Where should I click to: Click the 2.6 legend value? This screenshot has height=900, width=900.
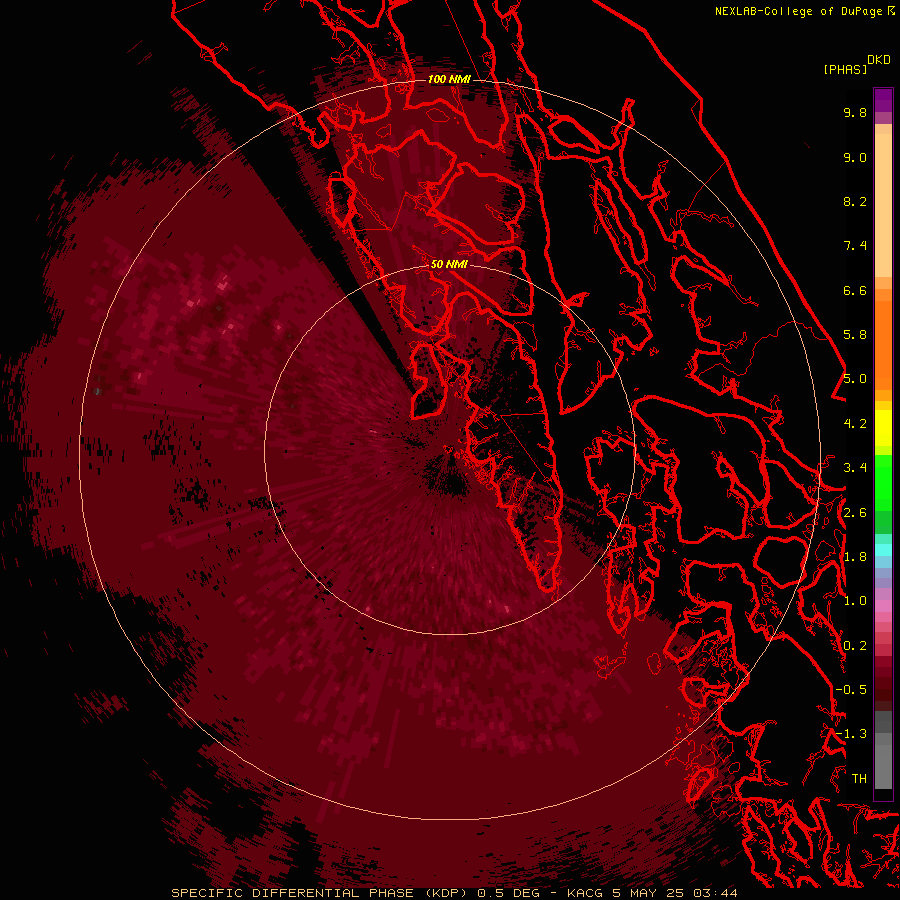pos(855,513)
